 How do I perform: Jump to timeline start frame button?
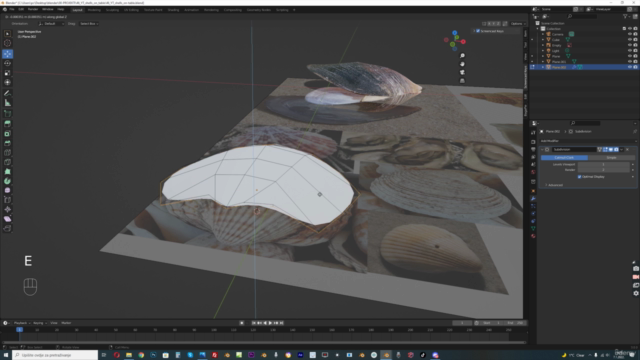(253, 323)
